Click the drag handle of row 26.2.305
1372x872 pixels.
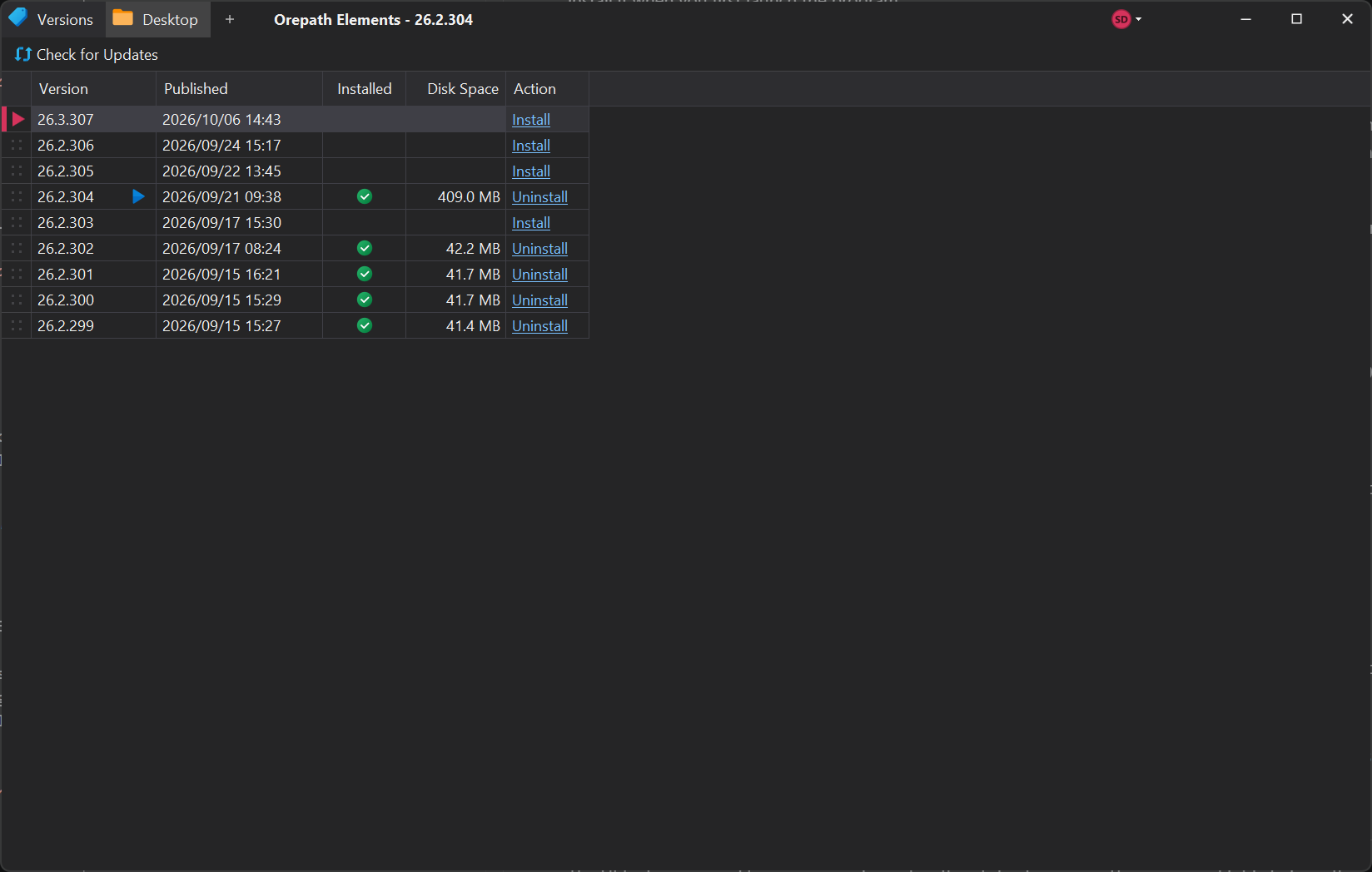[x=17, y=171]
